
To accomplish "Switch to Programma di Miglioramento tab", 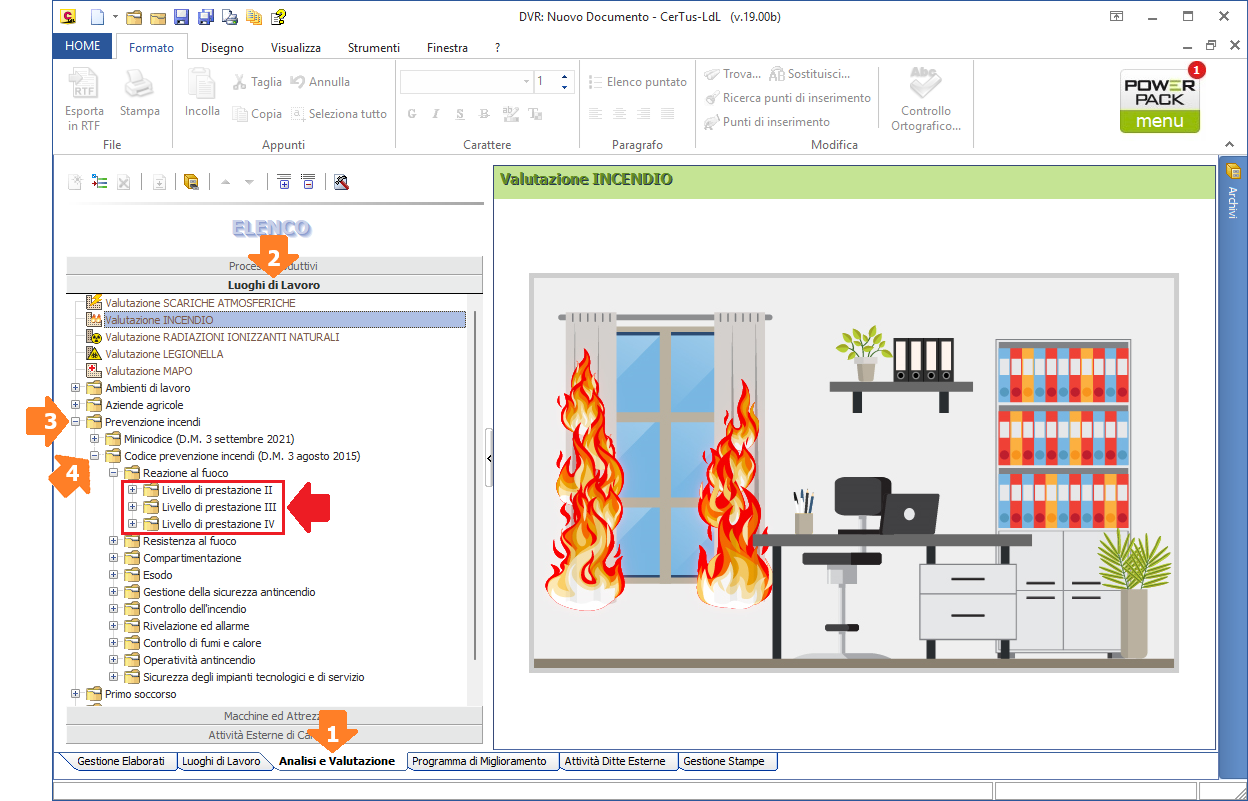I will (479, 761).
